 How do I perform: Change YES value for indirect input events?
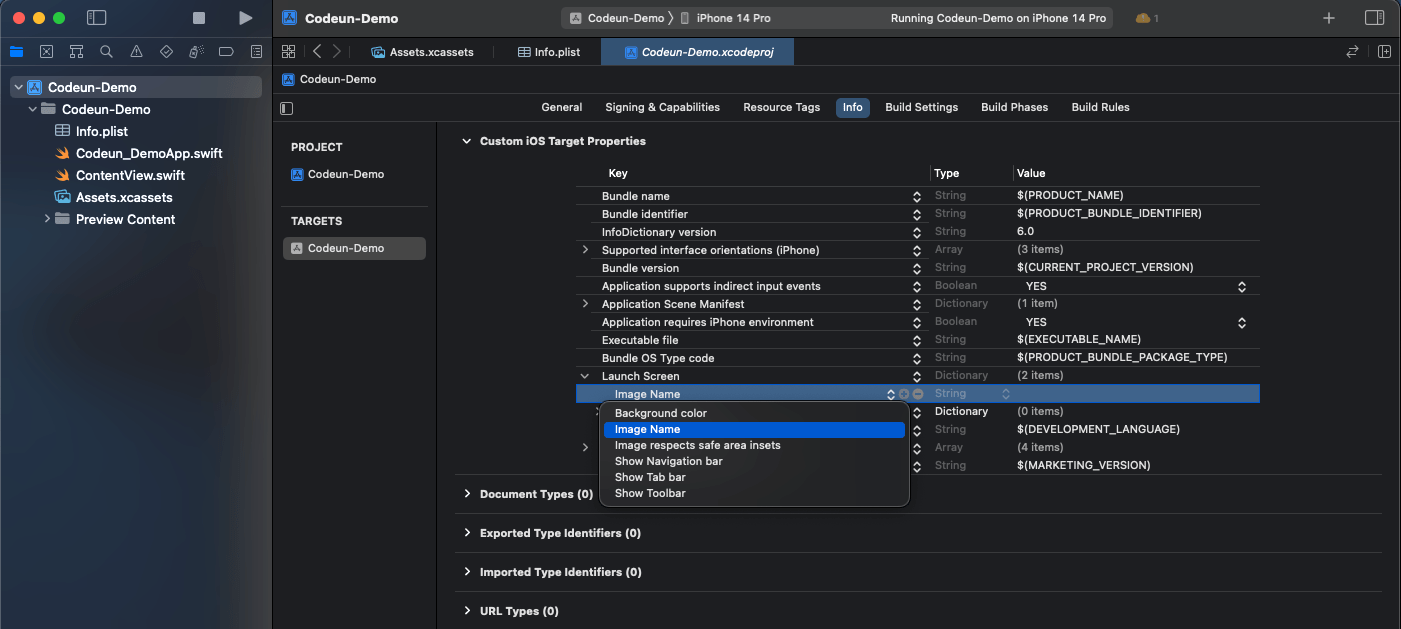pos(1242,286)
